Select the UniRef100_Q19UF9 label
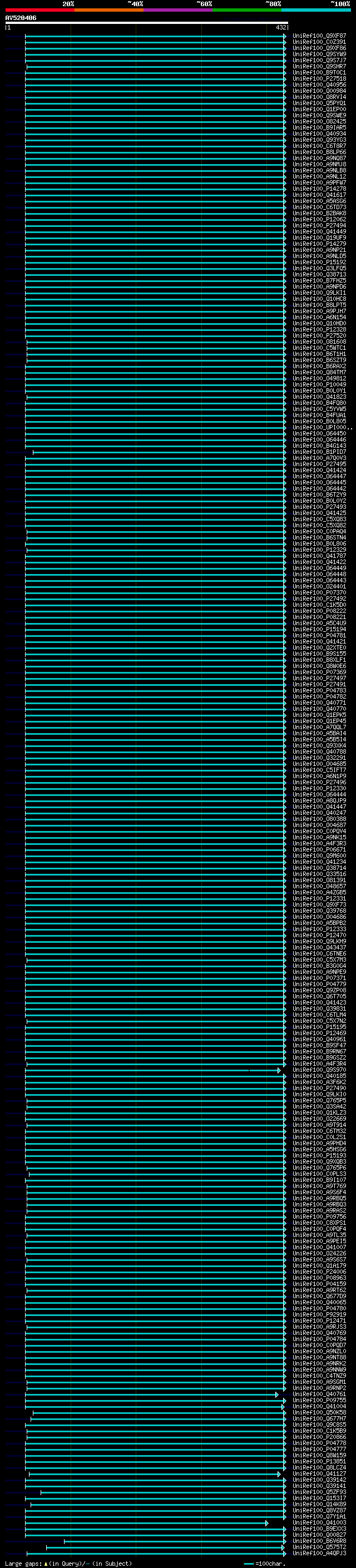This screenshot has width=356, height=1568. point(319,238)
